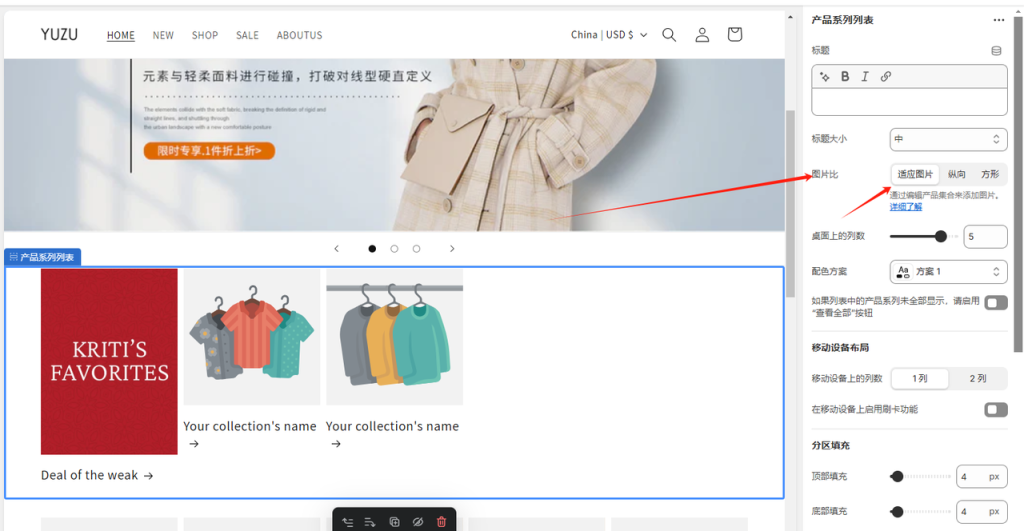This screenshot has width=1024, height=531.
Task: Open the Deal of the weak collection link
Action: pos(97,475)
